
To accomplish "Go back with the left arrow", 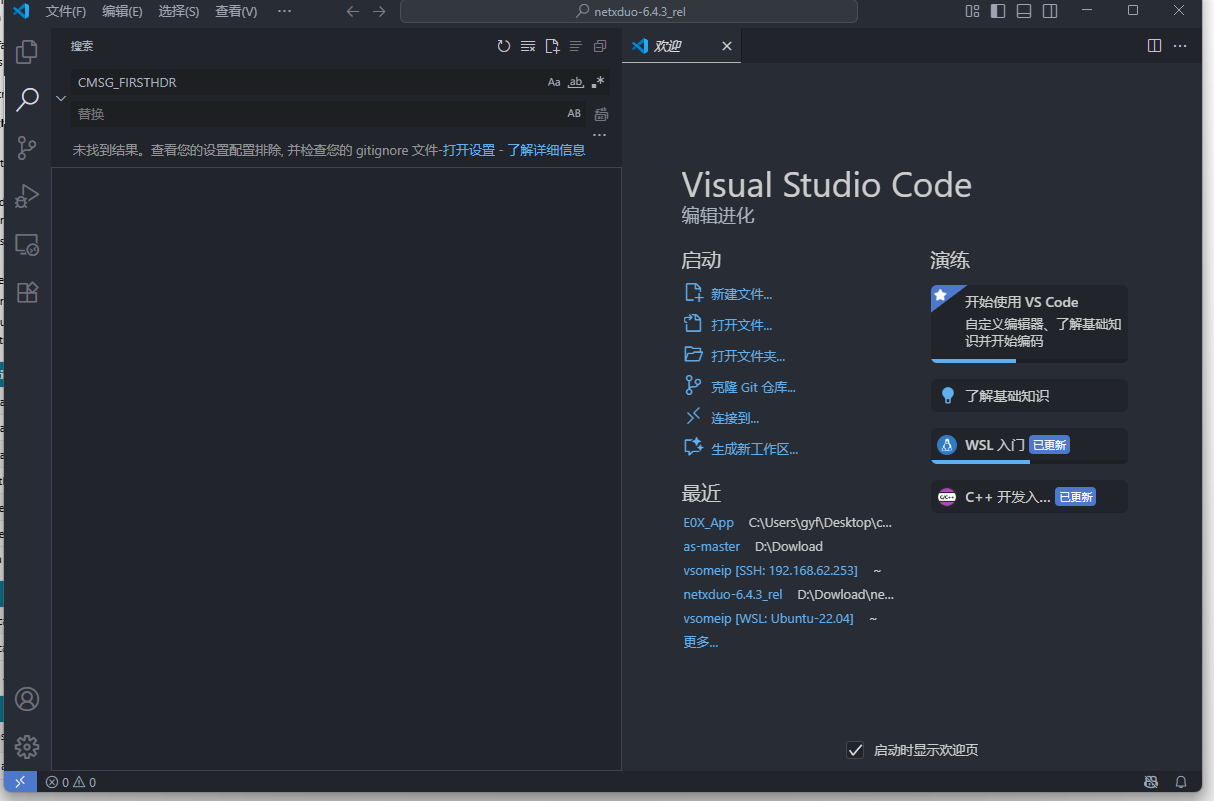I will [352, 11].
